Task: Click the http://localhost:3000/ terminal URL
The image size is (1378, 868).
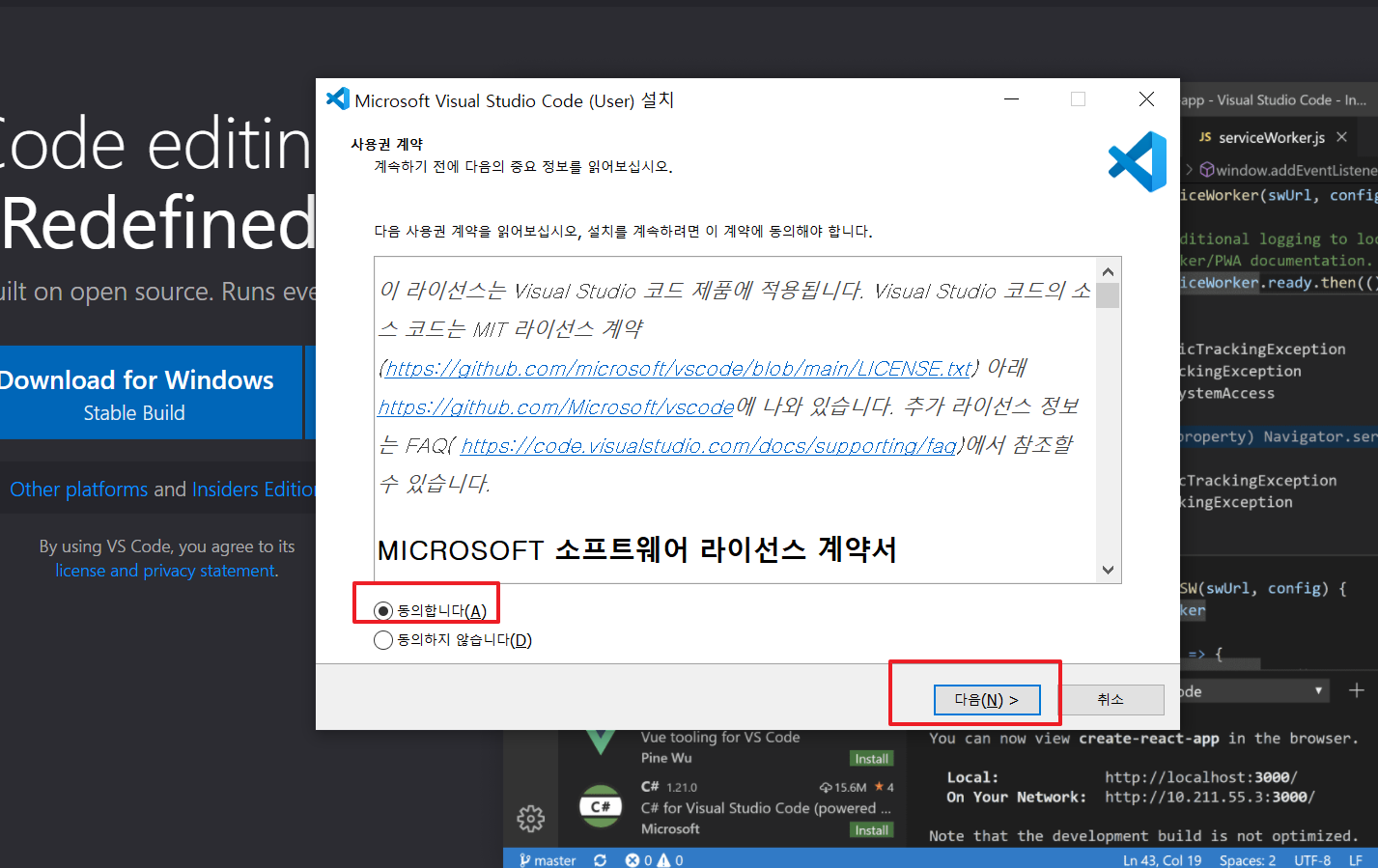Action: pyautogui.click(x=1201, y=777)
